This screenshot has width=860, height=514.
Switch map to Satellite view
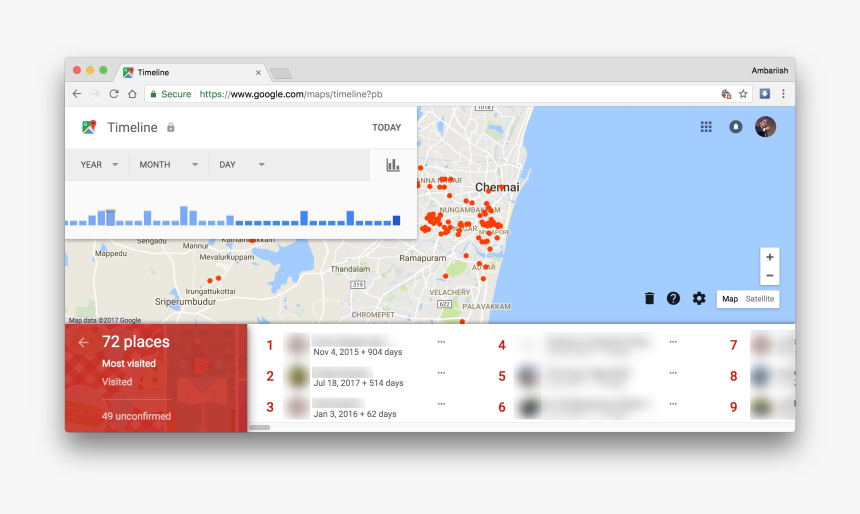[760, 299]
